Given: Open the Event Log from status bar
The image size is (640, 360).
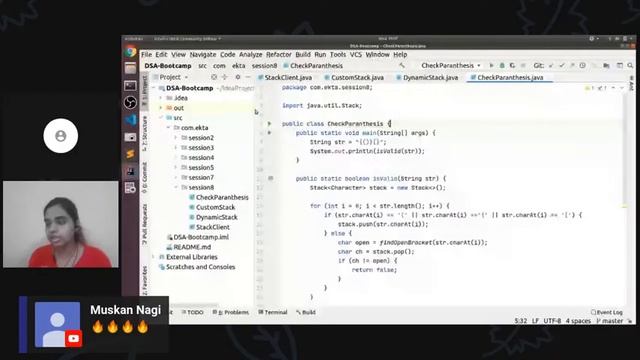Looking at the screenshot, I should click(x=607, y=312).
